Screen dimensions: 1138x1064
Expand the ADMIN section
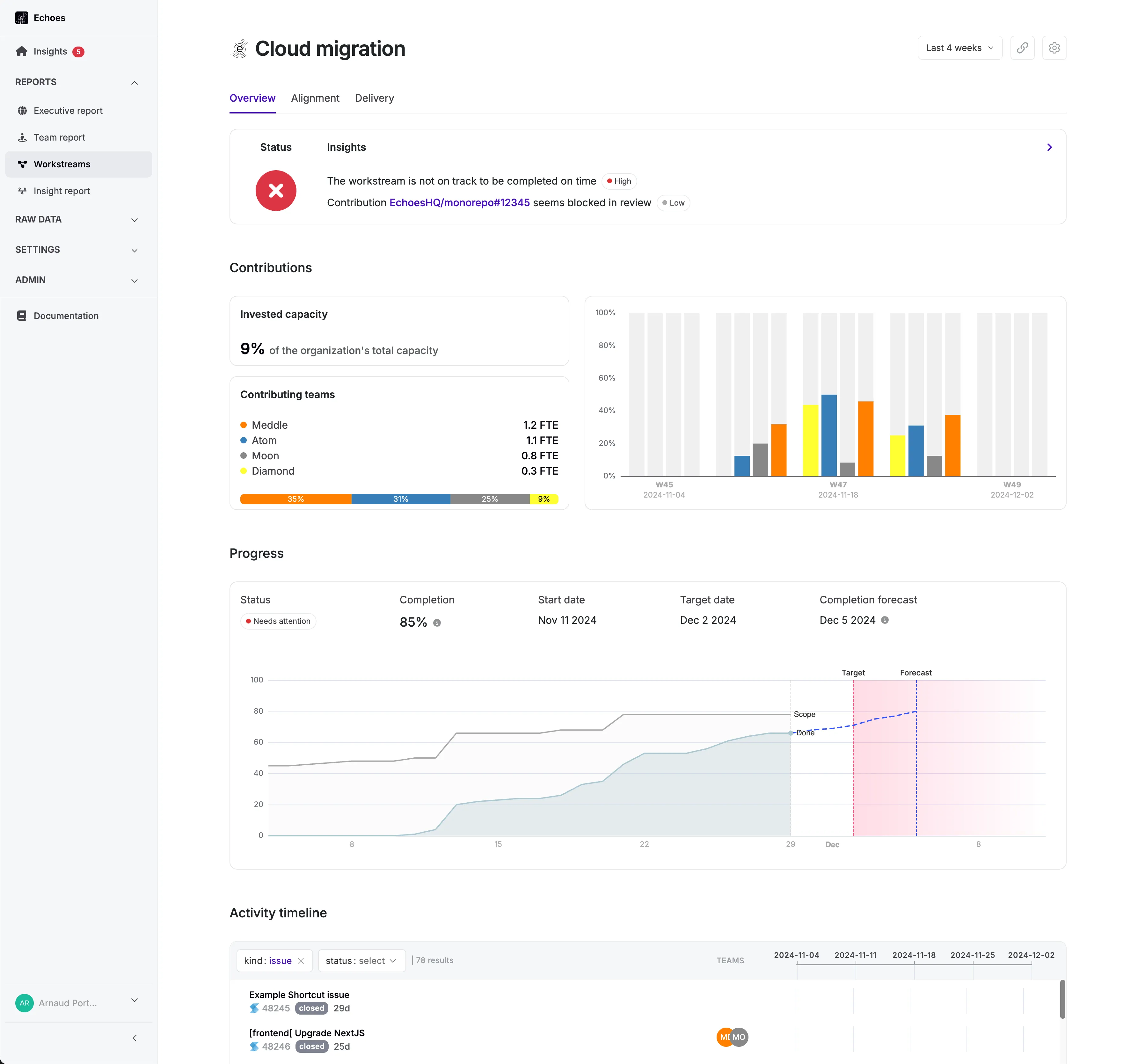(x=135, y=281)
